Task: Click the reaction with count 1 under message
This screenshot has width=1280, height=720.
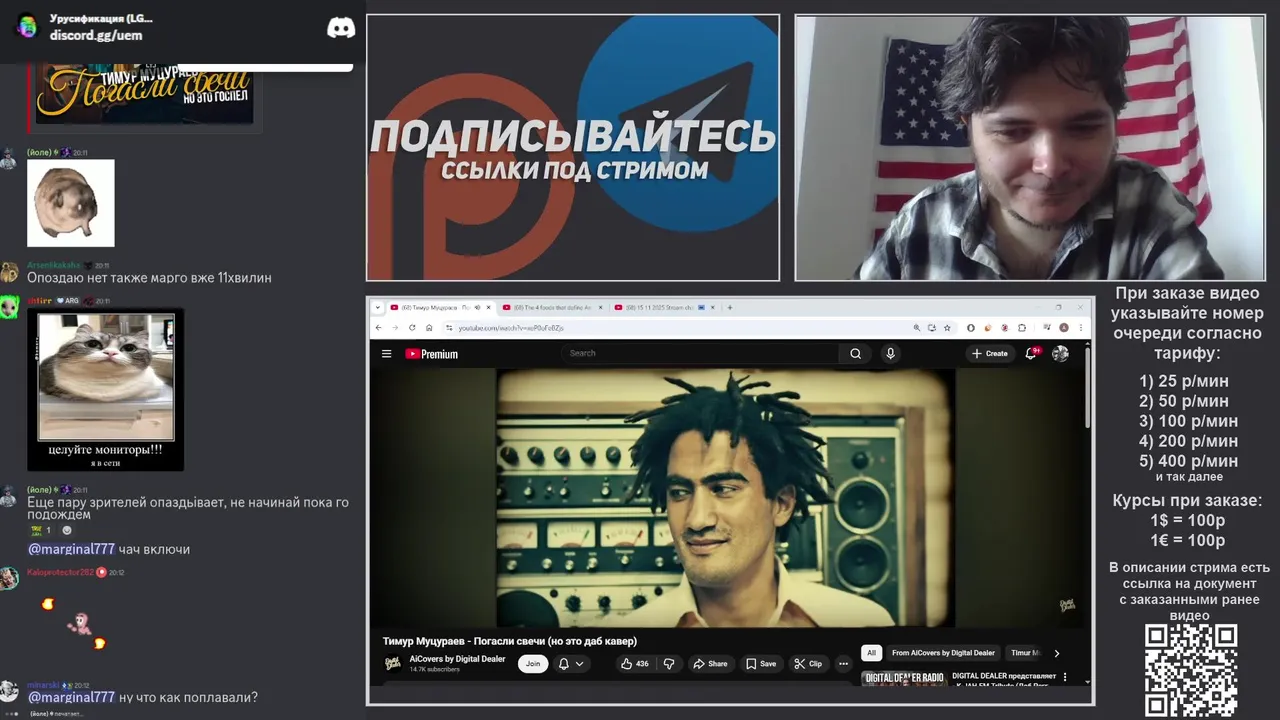Action: (41, 530)
